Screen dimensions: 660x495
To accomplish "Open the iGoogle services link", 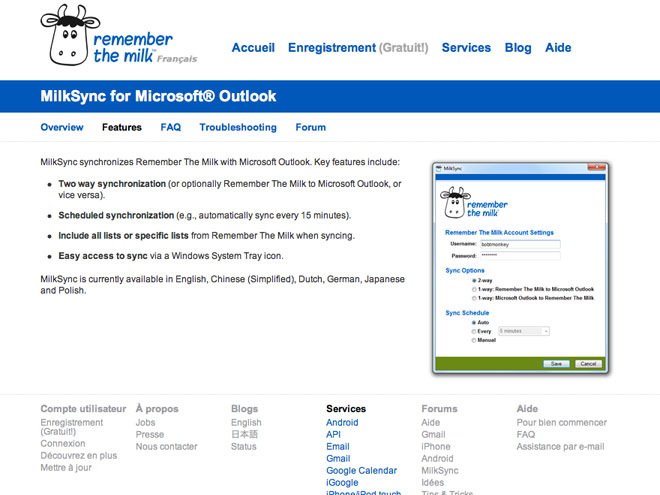I will [342, 483].
